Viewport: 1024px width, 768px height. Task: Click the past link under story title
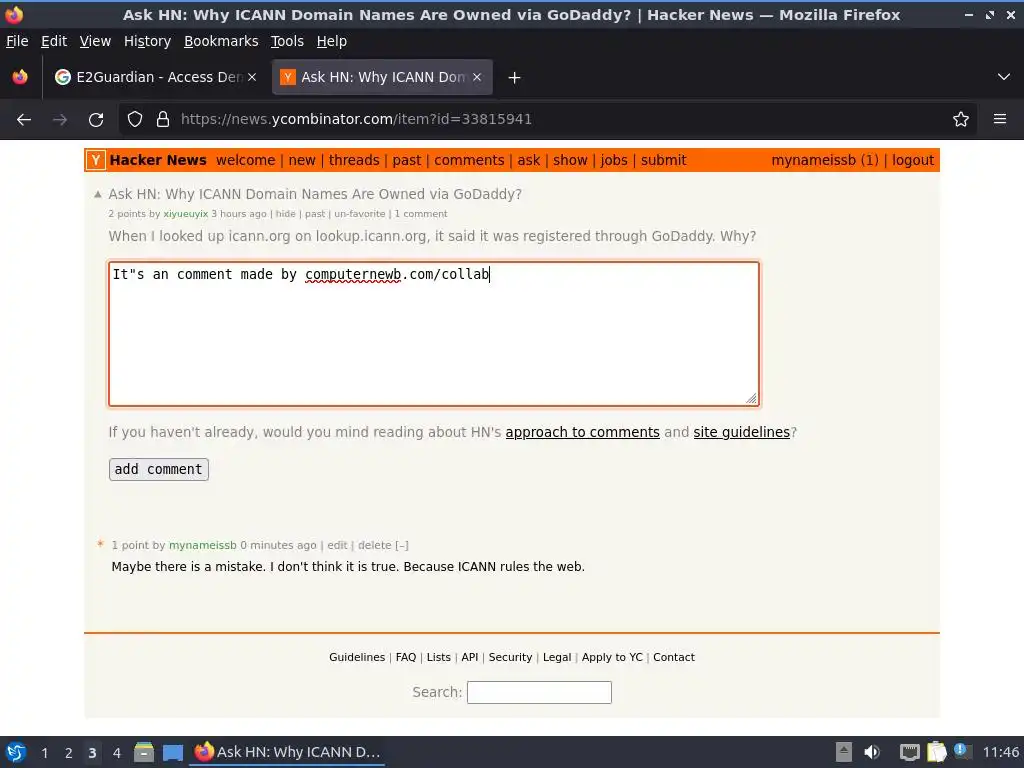(315, 214)
